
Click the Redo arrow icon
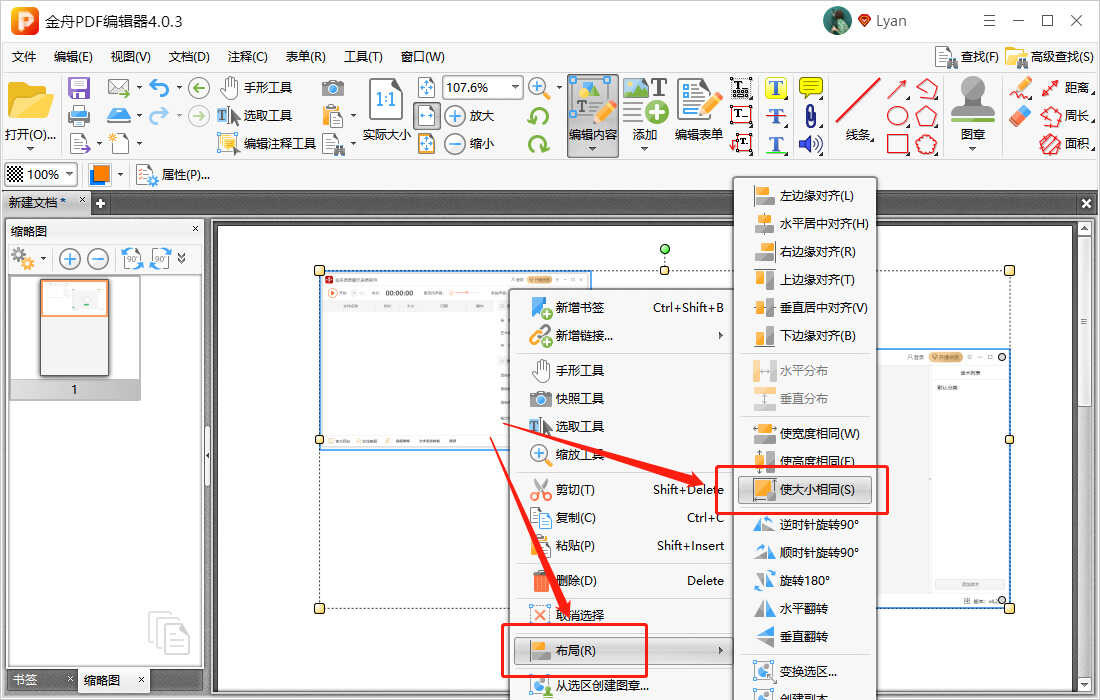(x=160, y=115)
